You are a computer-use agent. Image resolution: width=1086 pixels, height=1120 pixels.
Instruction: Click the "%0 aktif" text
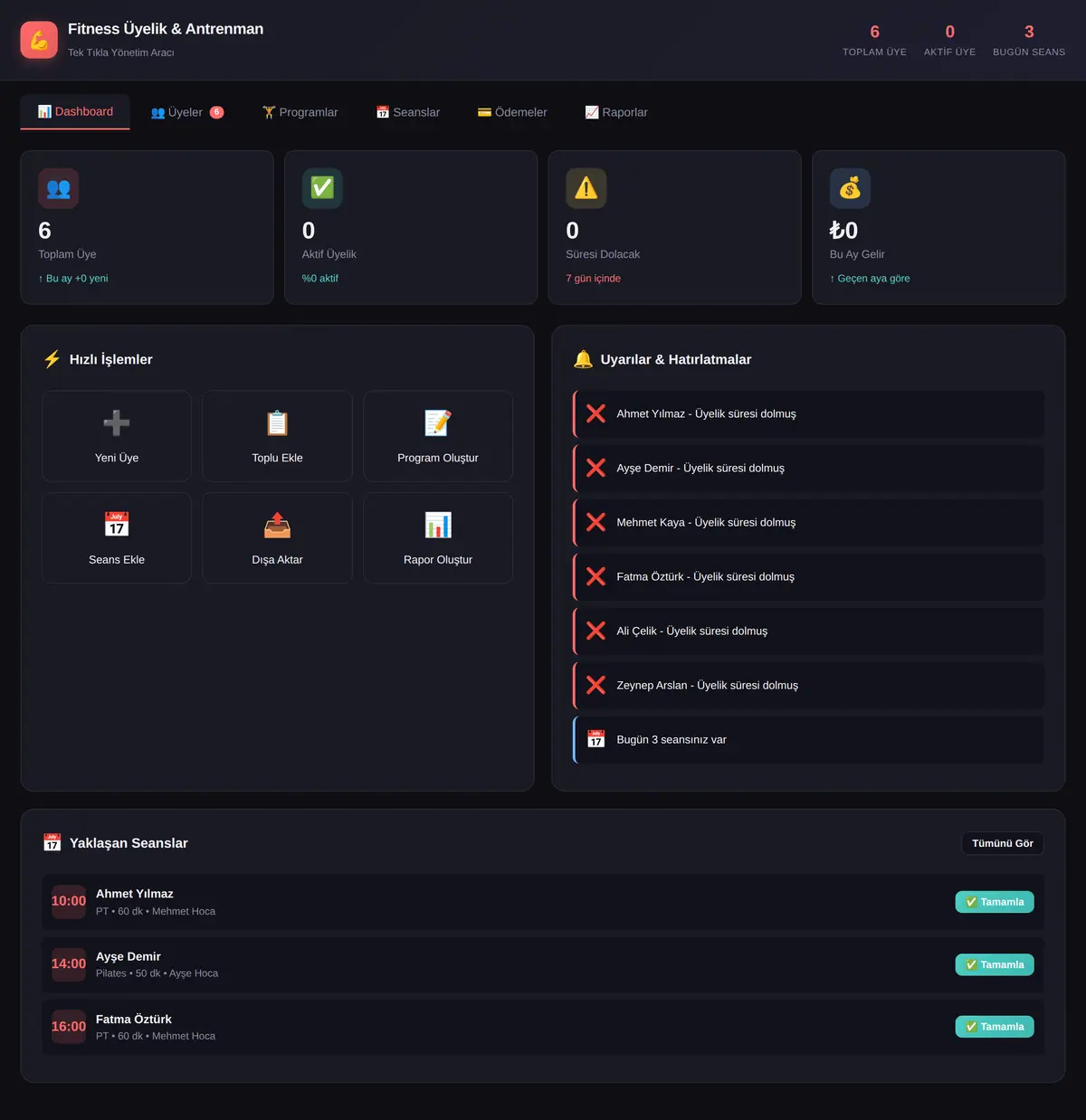[320, 279]
